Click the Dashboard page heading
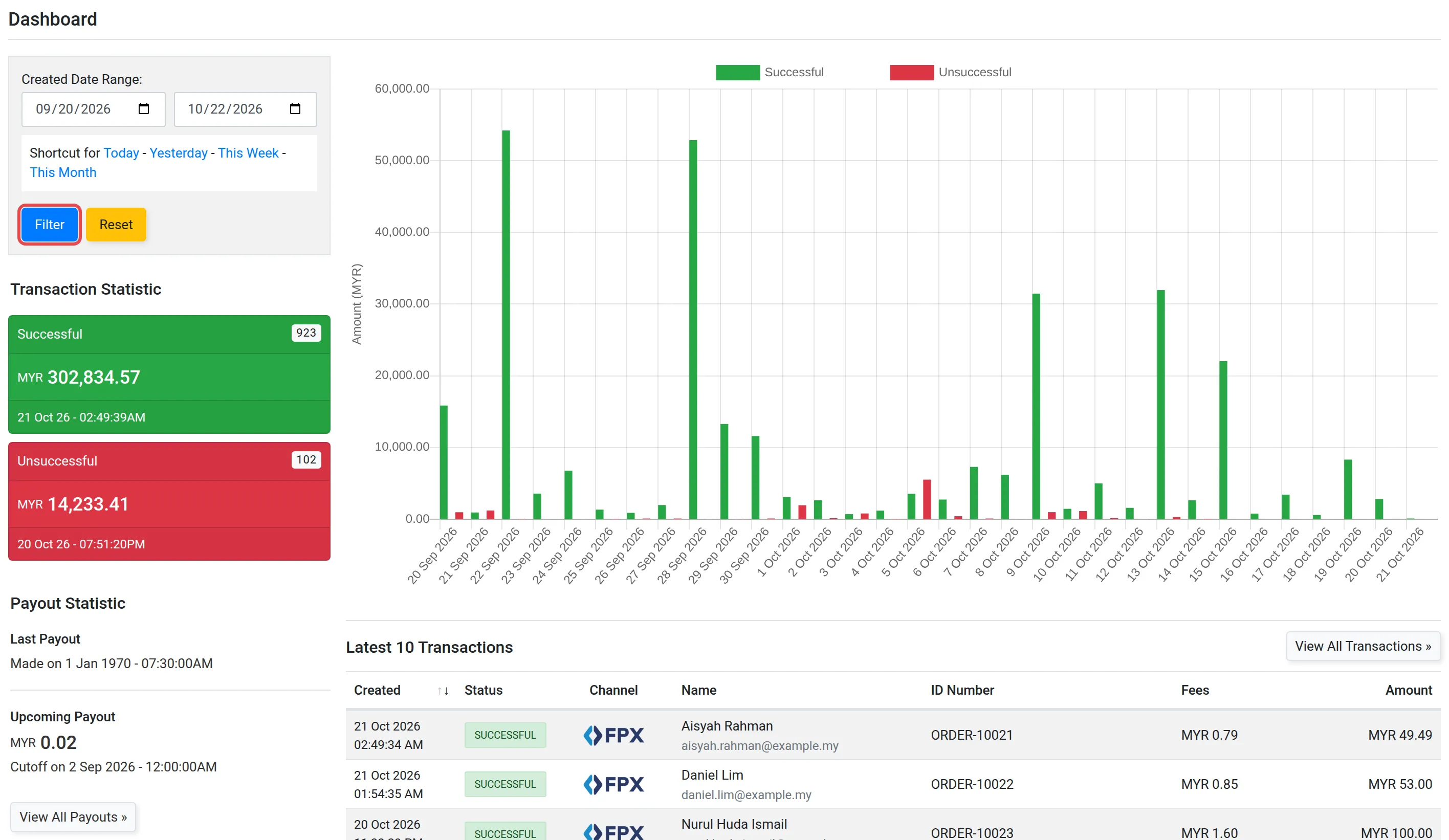Viewport: 1449px width, 840px height. [52, 19]
